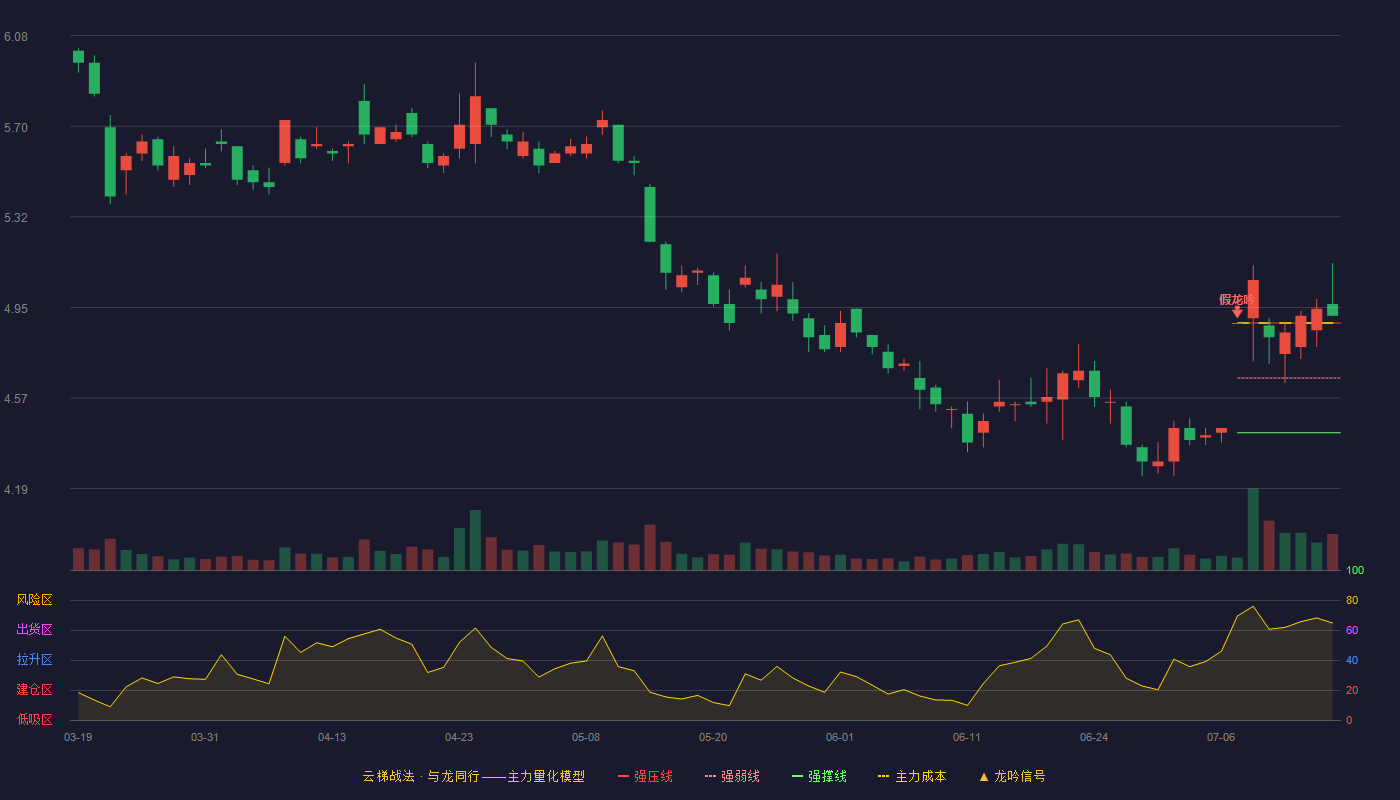
Task: Click the 03-31 date label
Action: [205, 737]
